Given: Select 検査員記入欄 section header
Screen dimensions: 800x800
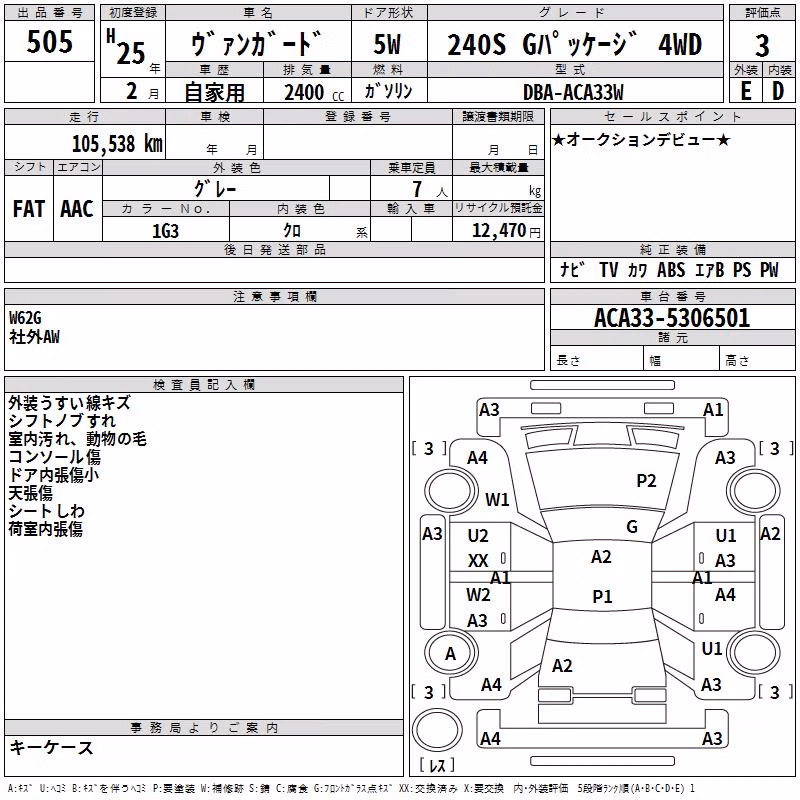Looking at the screenshot, I should [x=204, y=385].
